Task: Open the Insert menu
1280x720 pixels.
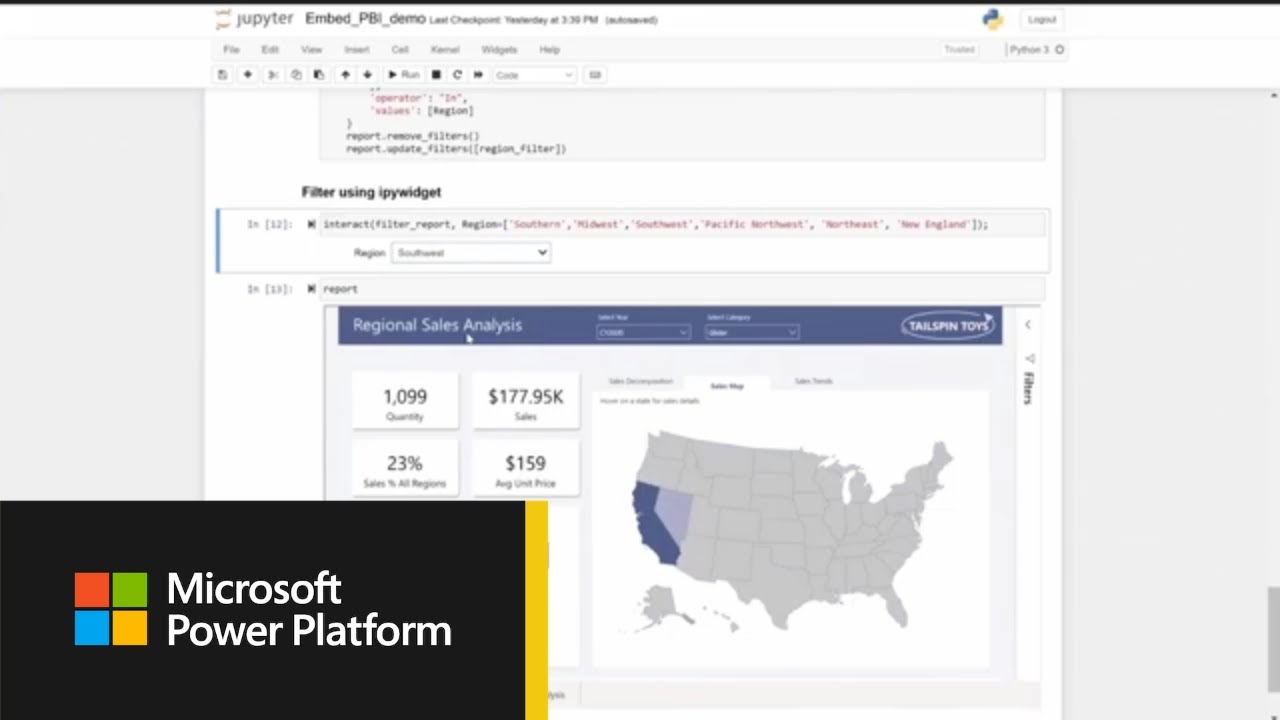Action: tap(357, 49)
